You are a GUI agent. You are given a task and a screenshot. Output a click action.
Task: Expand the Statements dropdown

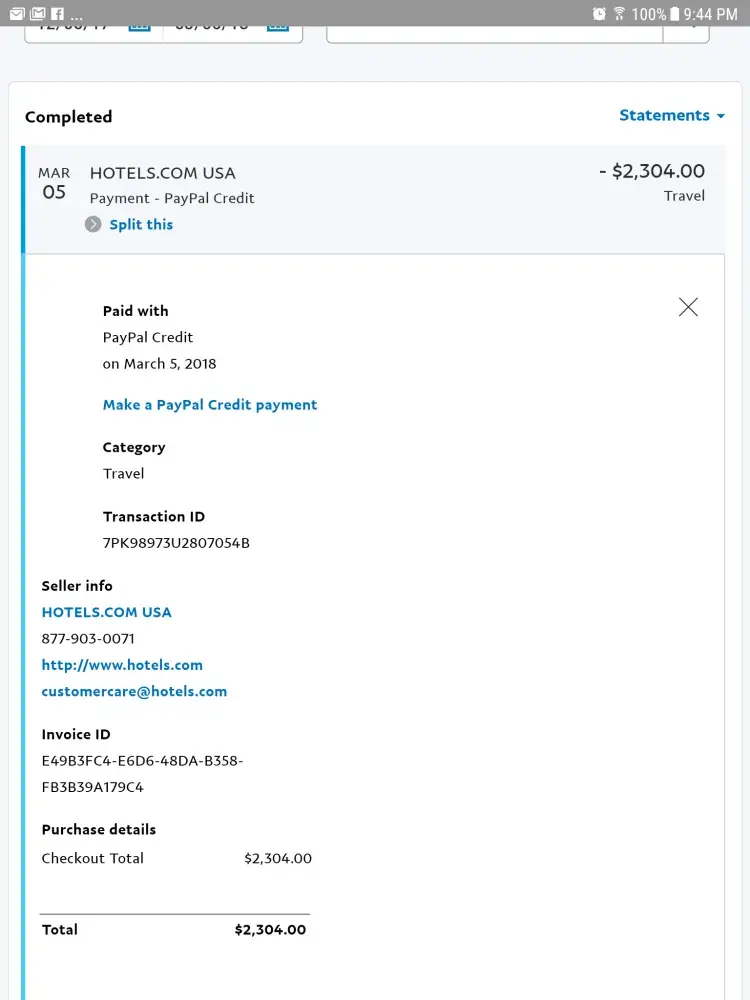[x=671, y=115]
